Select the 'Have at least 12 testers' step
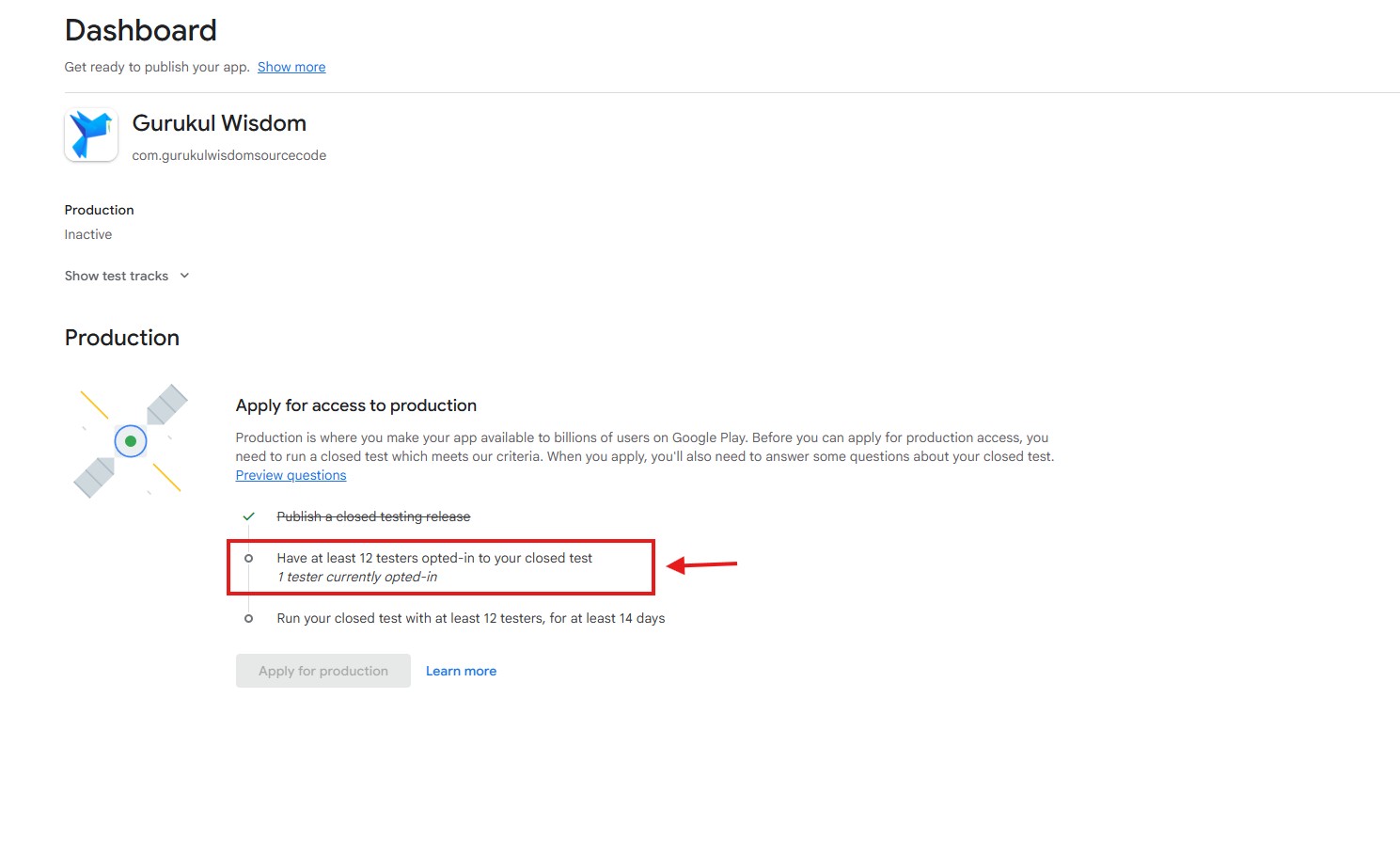 click(x=434, y=558)
